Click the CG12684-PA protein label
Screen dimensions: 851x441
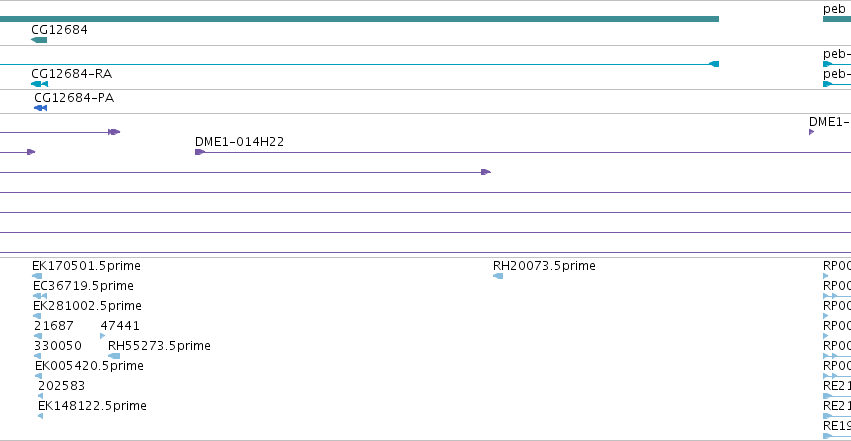pos(74,98)
